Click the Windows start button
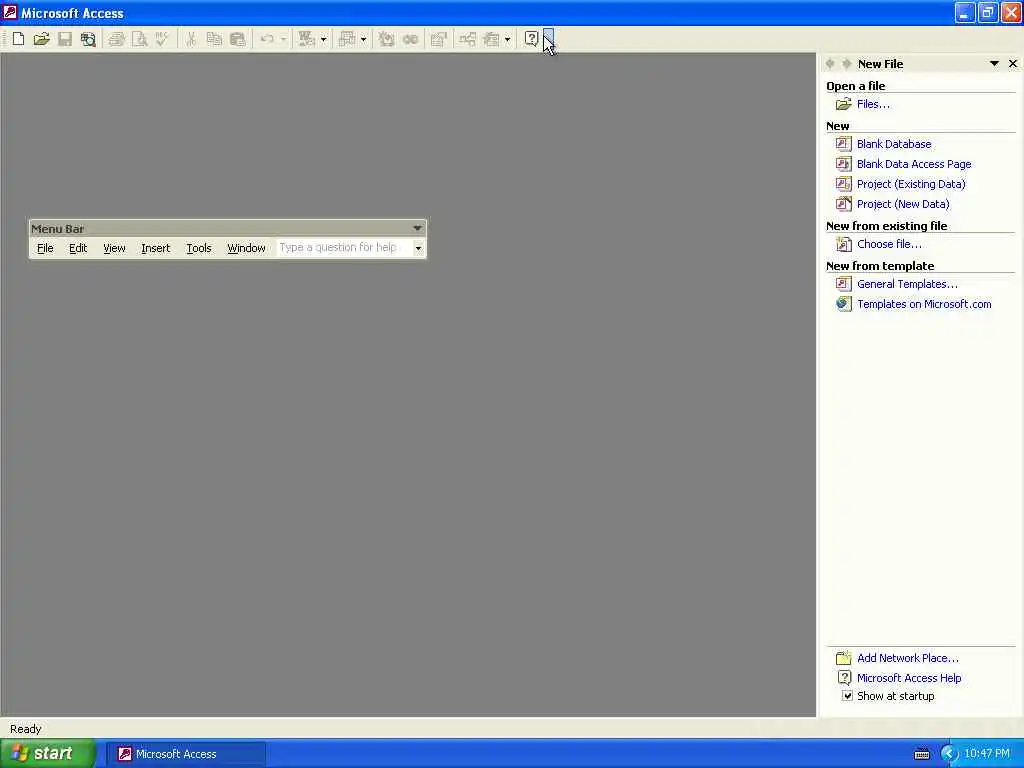 [48, 753]
